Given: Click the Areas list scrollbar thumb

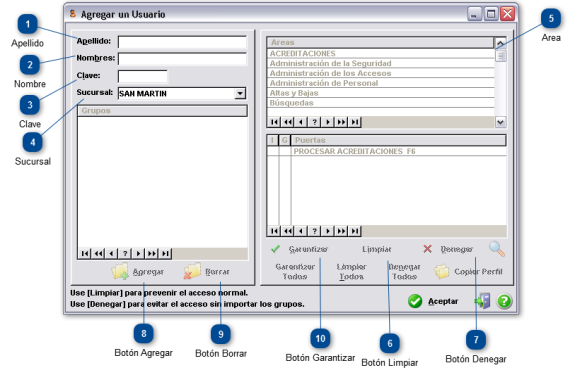Looking at the screenshot, I should pos(500,56).
